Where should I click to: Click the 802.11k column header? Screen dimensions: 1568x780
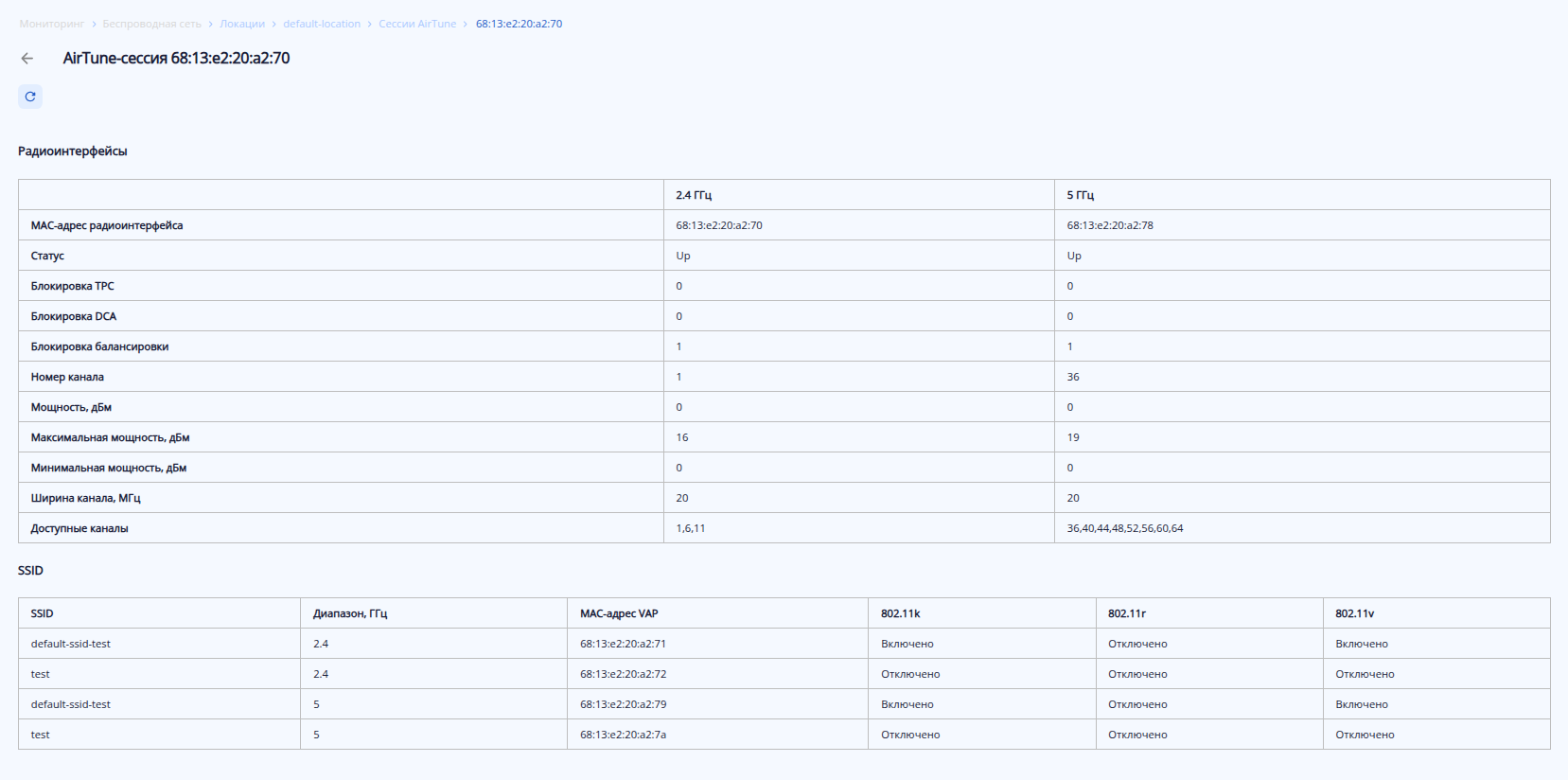(900, 613)
